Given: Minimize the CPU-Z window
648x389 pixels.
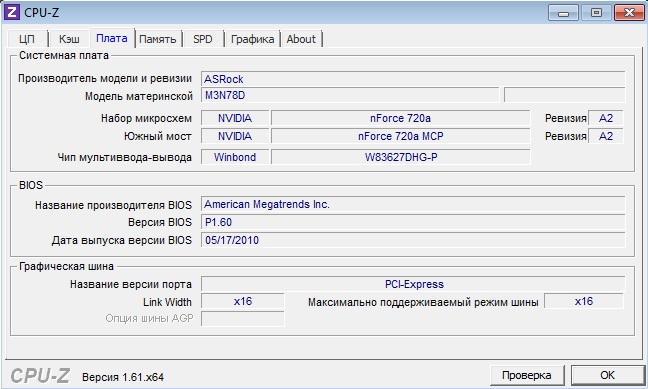Looking at the screenshot, I should (x=563, y=13).
